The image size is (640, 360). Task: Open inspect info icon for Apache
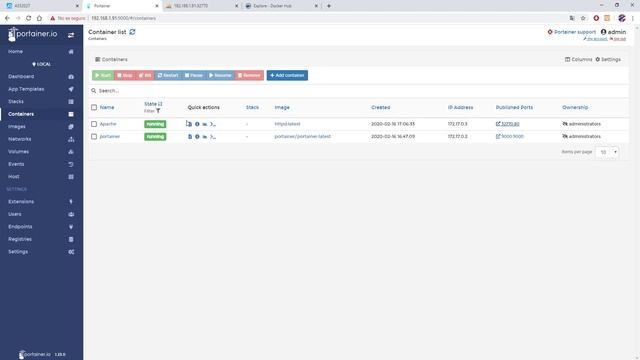[197, 124]
